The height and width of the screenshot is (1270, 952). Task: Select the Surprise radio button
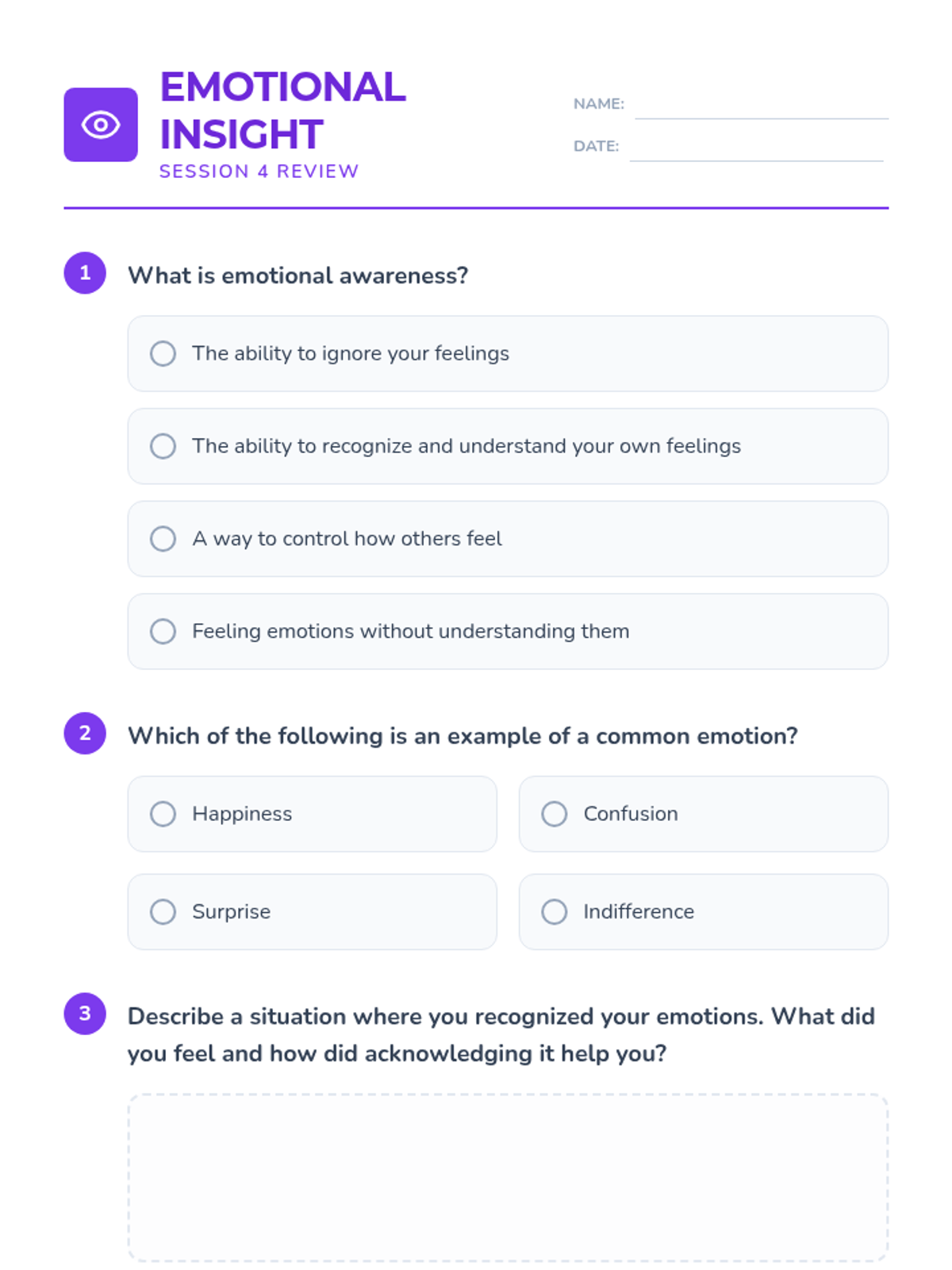coord(163,912)
